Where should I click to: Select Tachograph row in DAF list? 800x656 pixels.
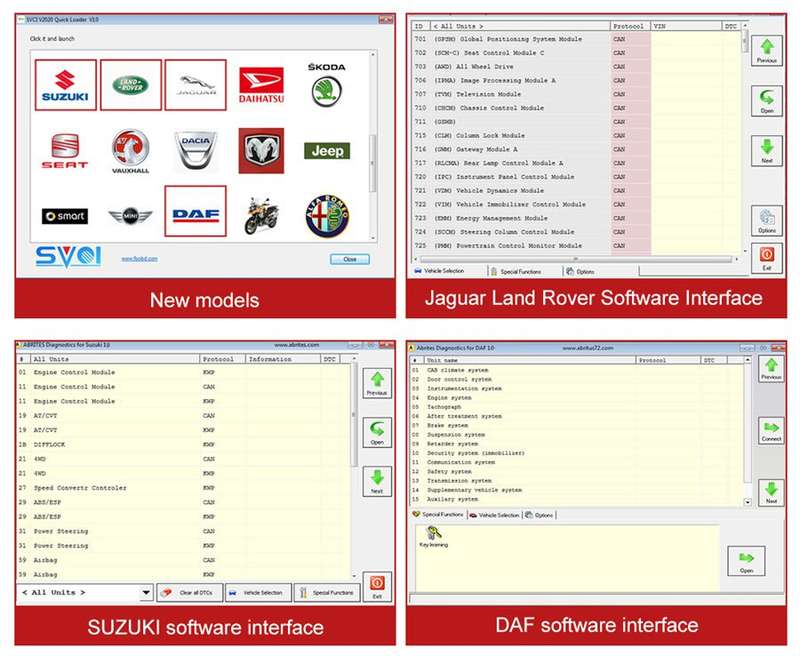[577, 407]
